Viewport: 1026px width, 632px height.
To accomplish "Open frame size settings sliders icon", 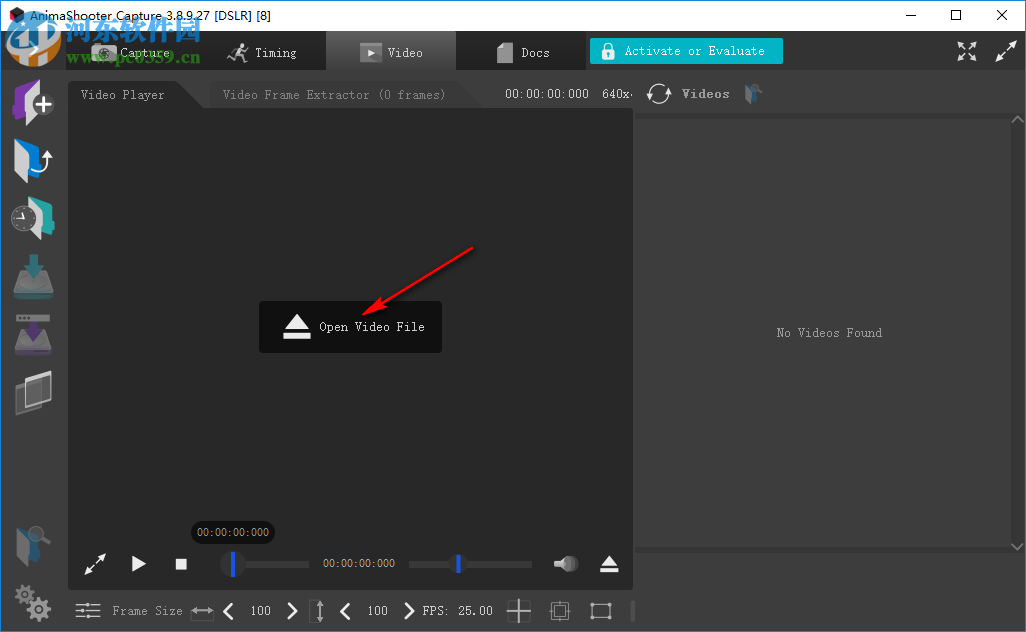I will (x=88, y=610).
